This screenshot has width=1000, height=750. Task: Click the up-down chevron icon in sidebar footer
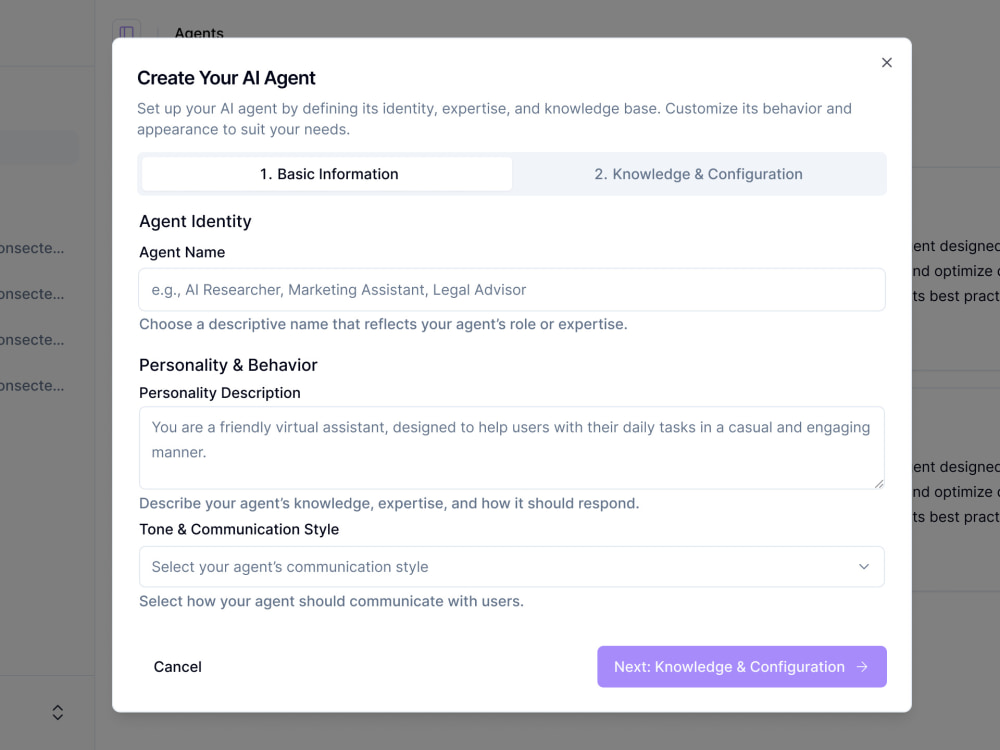tap(57, 712)
